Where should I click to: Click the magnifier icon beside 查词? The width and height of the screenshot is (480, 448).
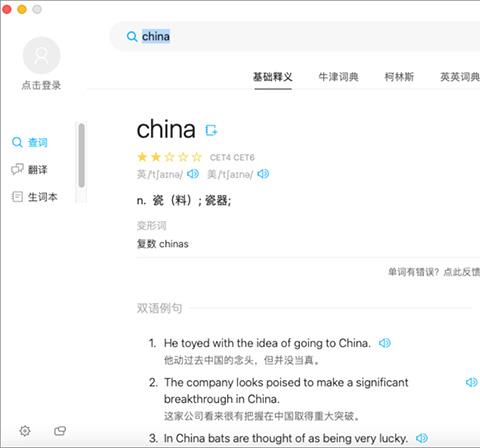(x=17, y=142)
